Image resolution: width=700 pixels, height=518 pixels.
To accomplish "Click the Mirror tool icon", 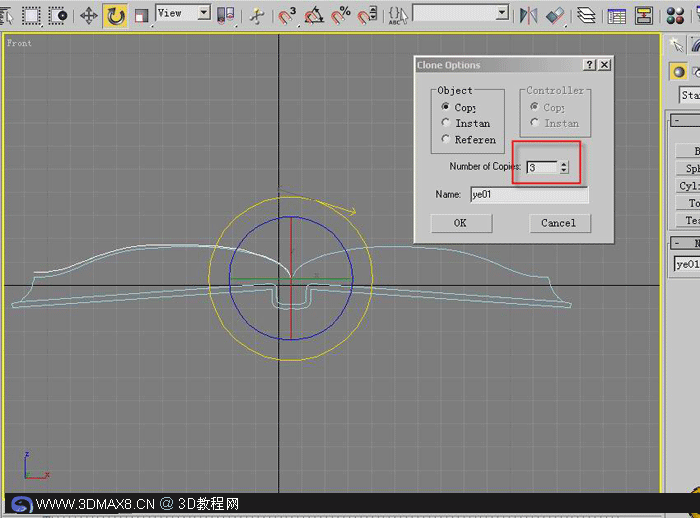I will tap(529, 16).
